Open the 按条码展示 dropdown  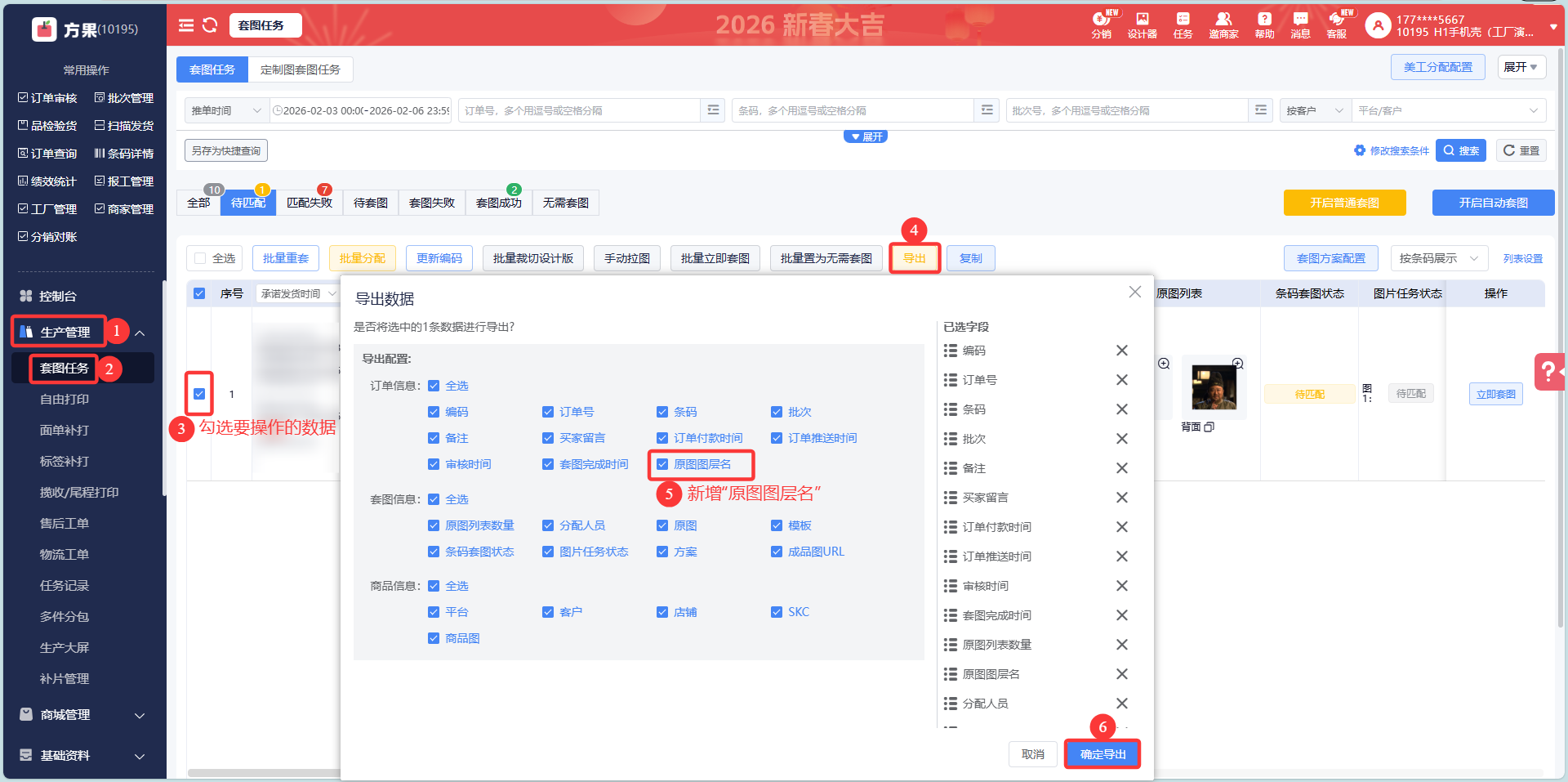pos(1438,258)
